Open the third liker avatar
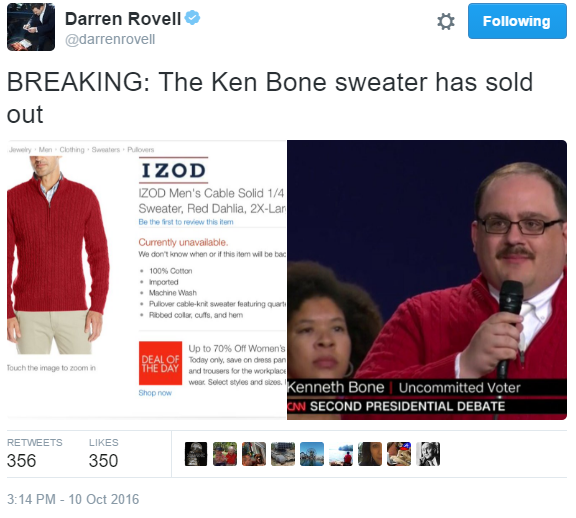This screenshot has width=576, height=518. point(254,454)
